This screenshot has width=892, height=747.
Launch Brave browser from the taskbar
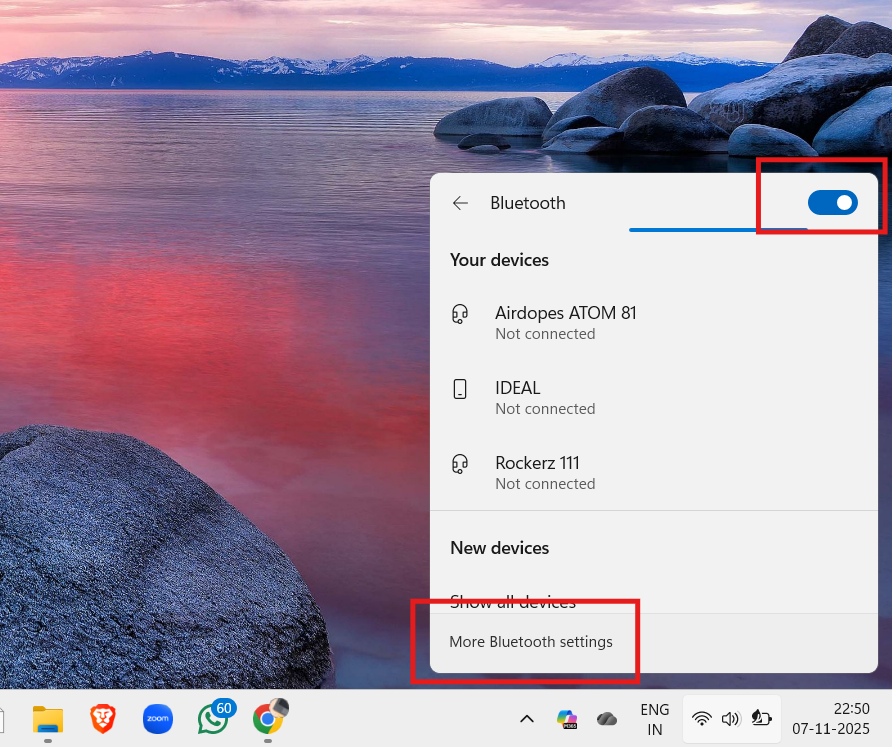pos(103,718)
